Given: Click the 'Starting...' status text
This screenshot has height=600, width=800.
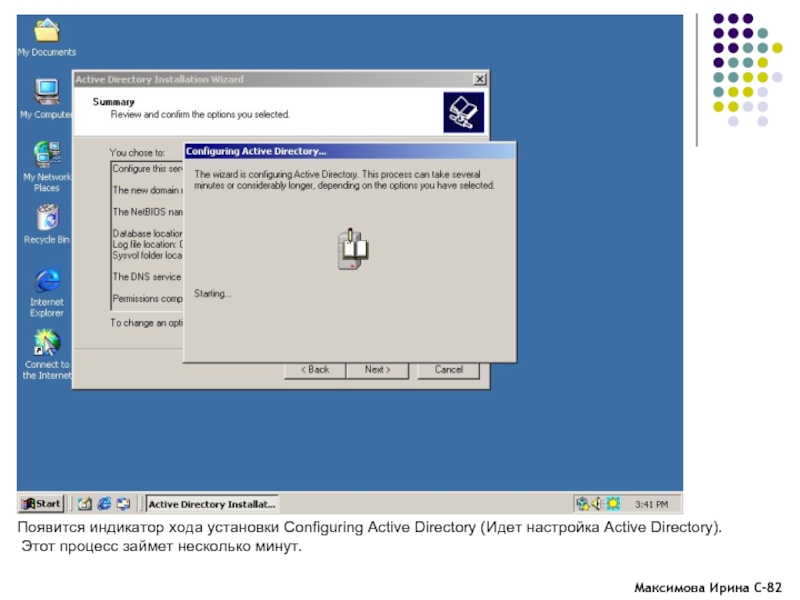Looking at the screenshot, I should click(213, 294).
